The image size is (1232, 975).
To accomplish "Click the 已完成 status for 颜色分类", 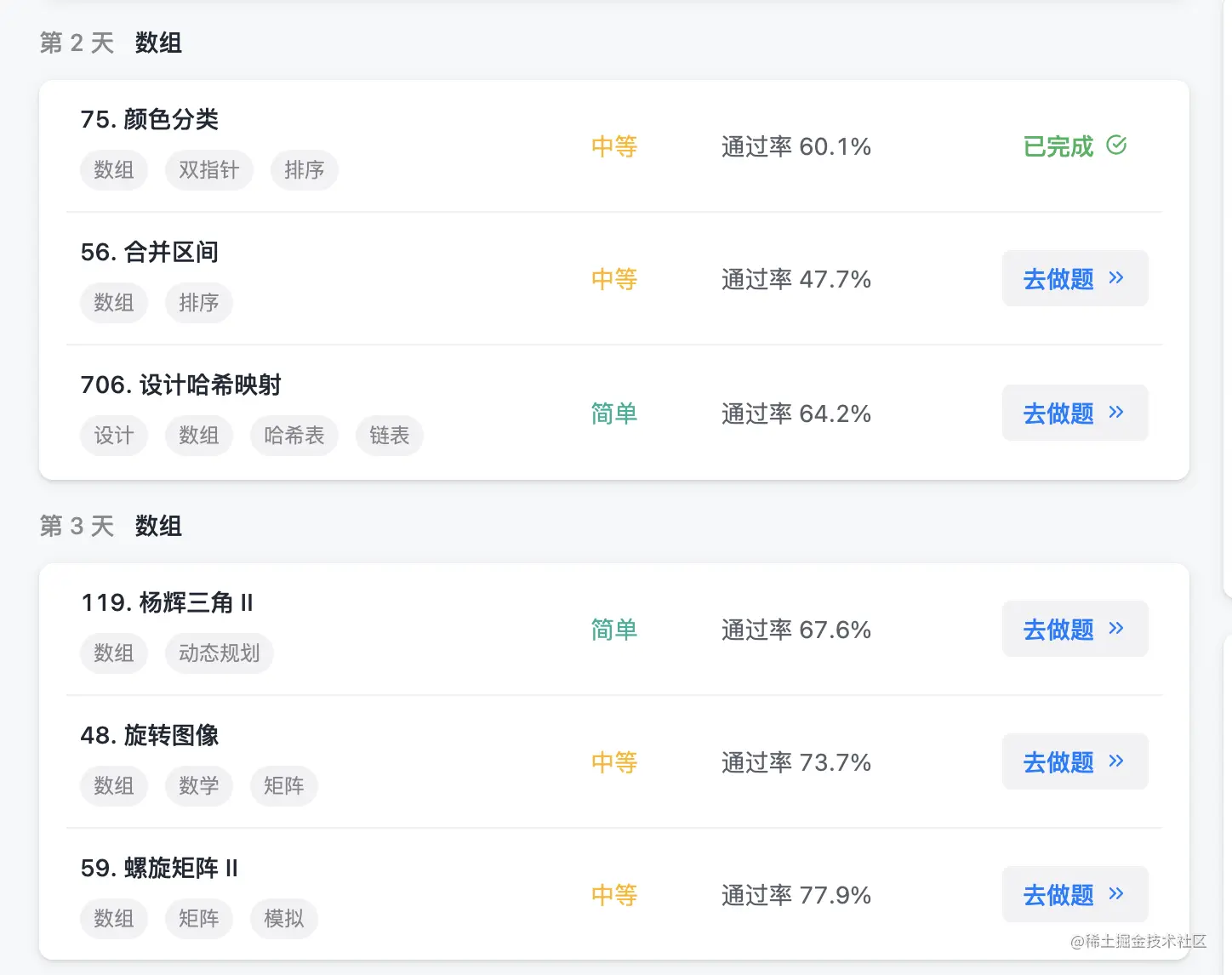I will pyautogui.click(x=1058, y=146).
